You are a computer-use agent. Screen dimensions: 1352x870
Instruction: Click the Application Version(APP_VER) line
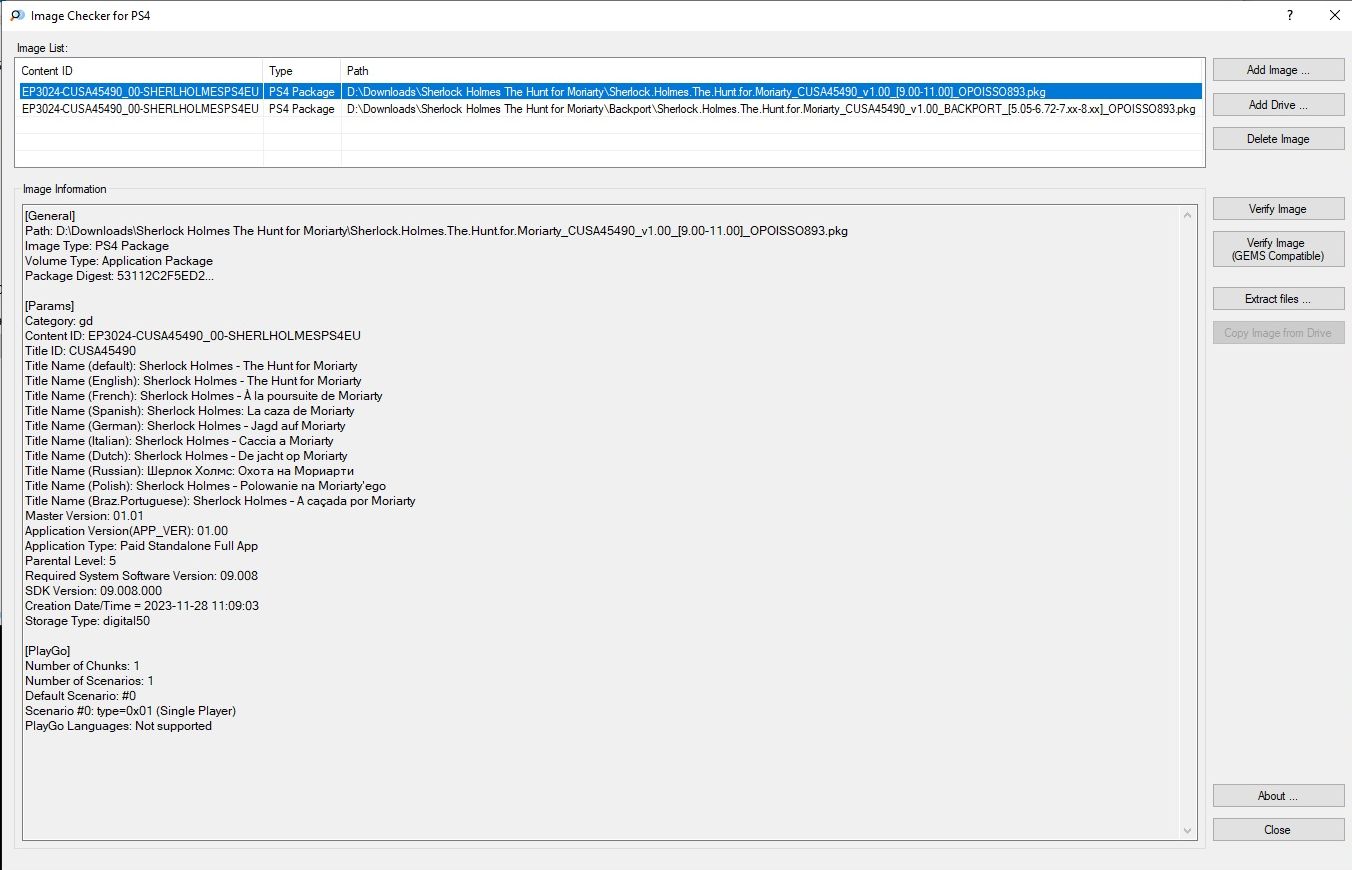tap(126, 531)
